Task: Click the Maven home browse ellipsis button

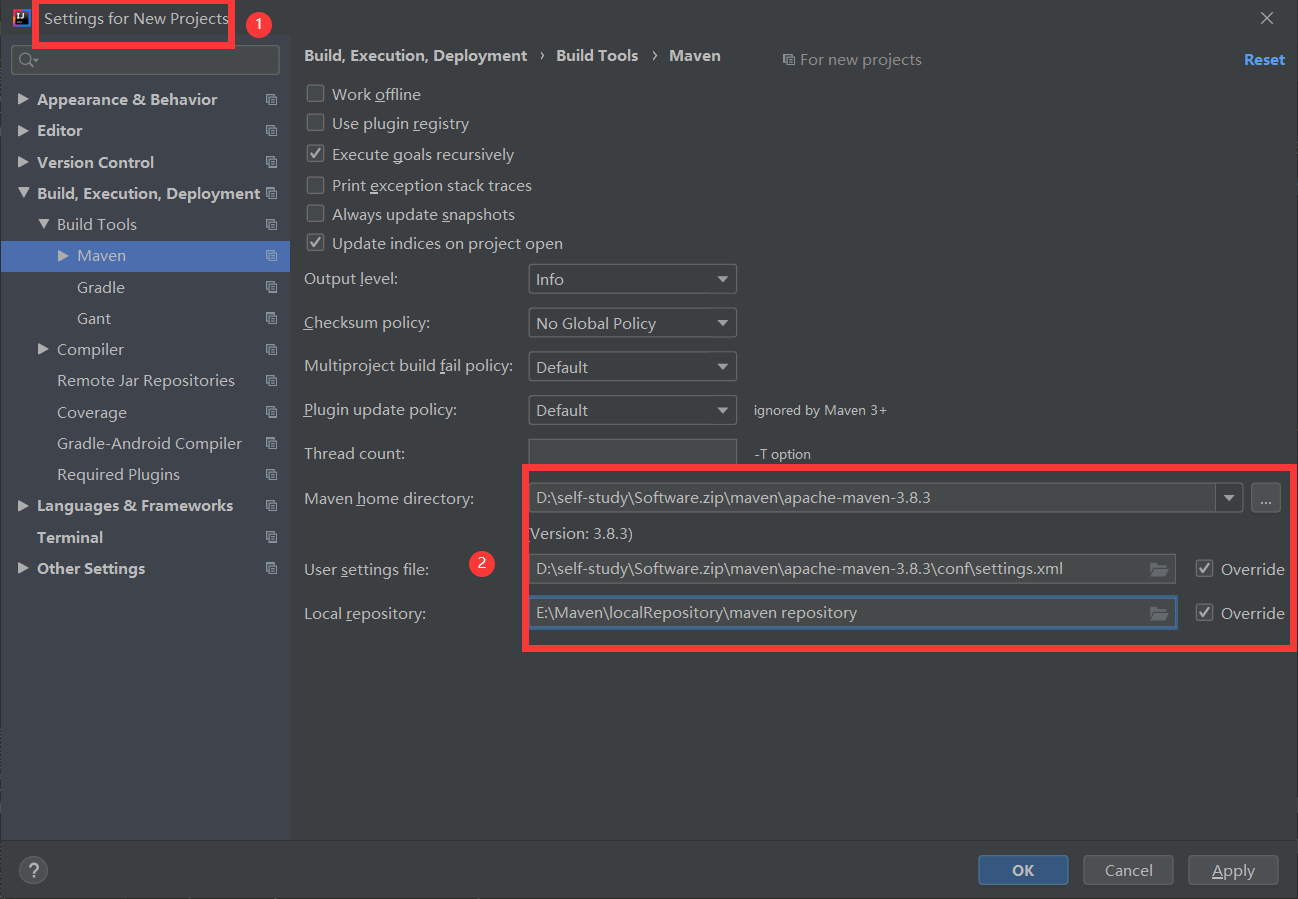Action: point(1266,497)
